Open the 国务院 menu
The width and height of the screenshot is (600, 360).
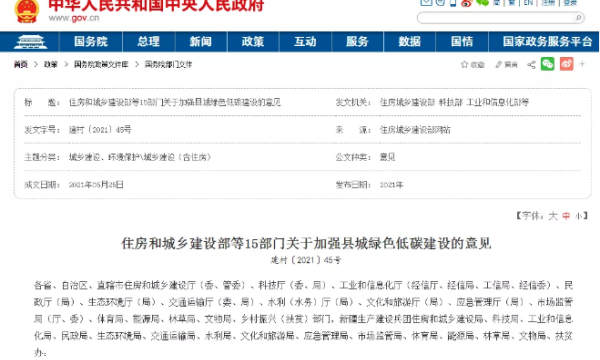(x=91, y=42)
